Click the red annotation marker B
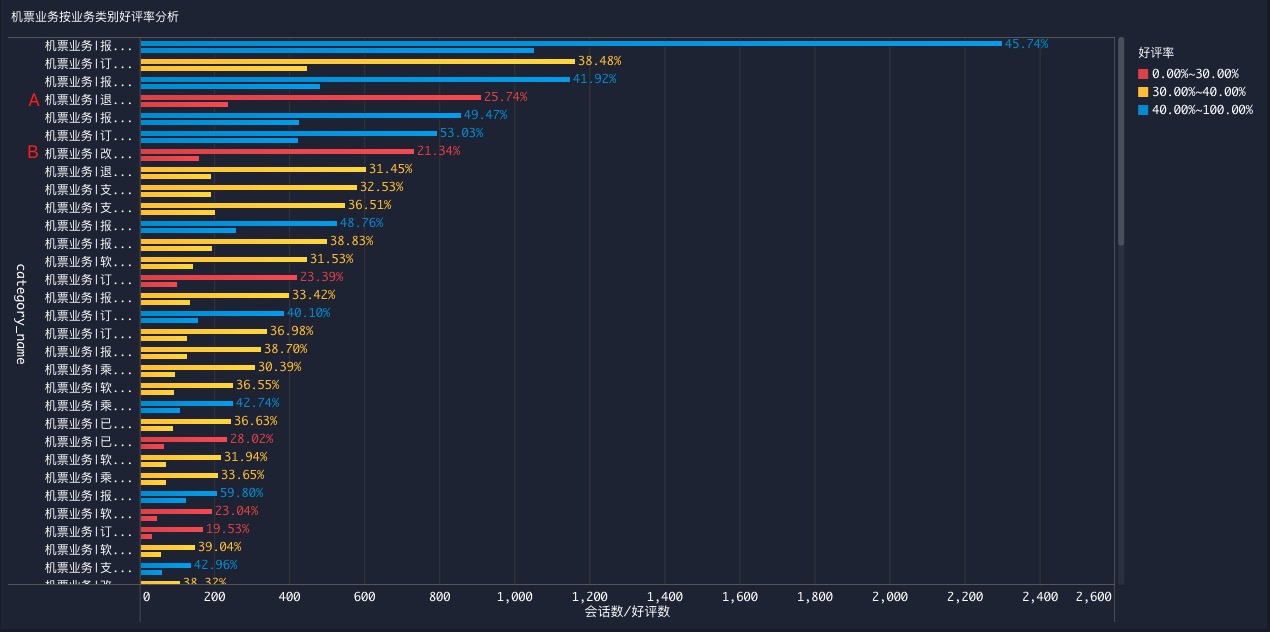The height and width of the screenshot is (632, 1270). pos(33,153)
